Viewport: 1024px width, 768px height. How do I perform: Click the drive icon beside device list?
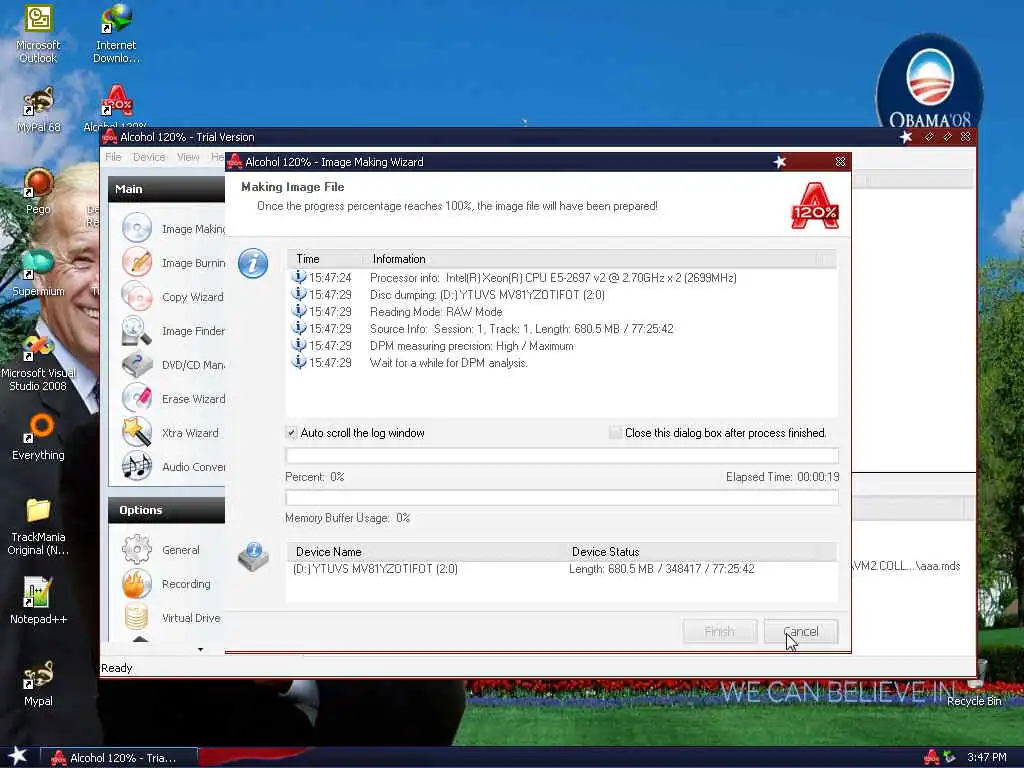(x=253, y=557)
